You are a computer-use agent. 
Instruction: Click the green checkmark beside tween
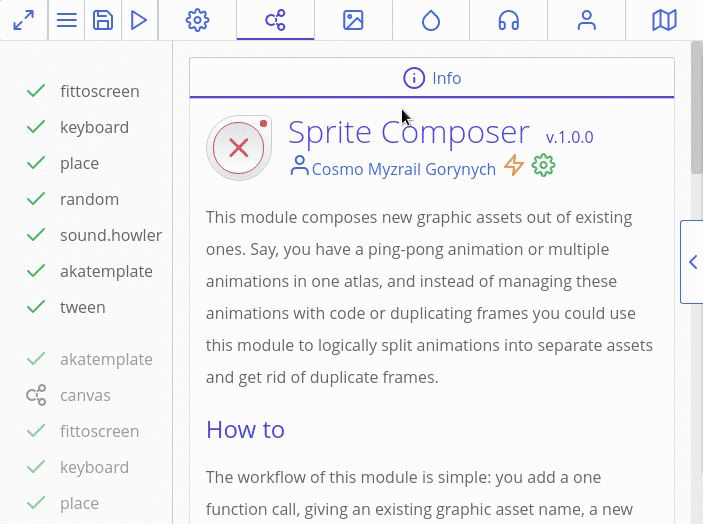coord(36,307)
